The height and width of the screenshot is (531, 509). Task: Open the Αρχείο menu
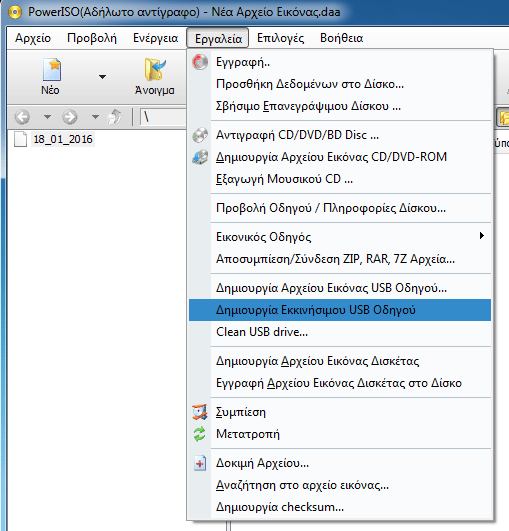pos(33,38)
